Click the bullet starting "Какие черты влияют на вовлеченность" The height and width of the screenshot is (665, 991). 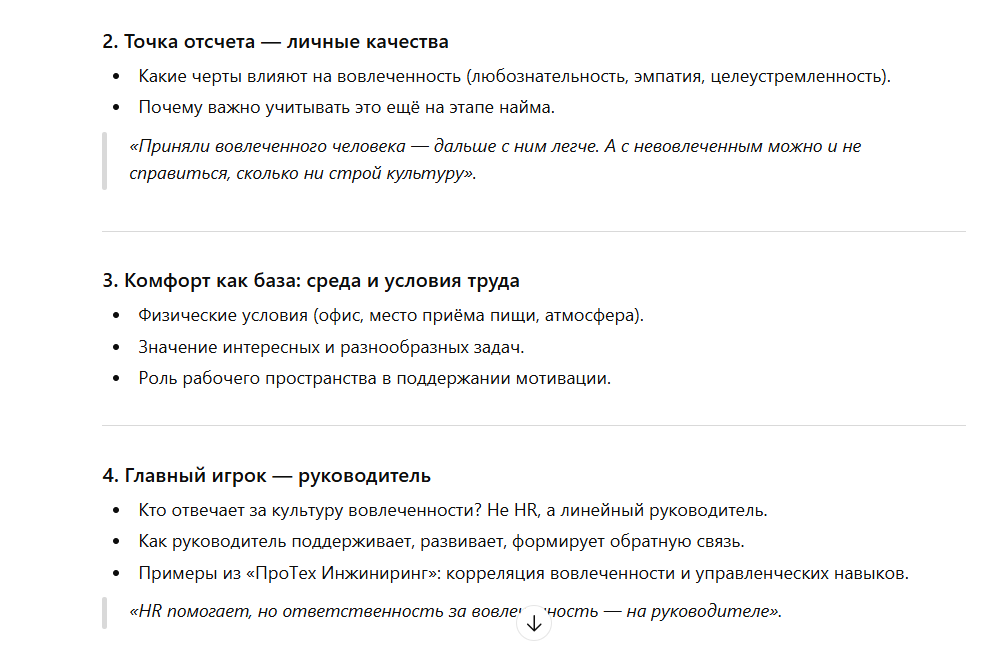coord(514,76)
